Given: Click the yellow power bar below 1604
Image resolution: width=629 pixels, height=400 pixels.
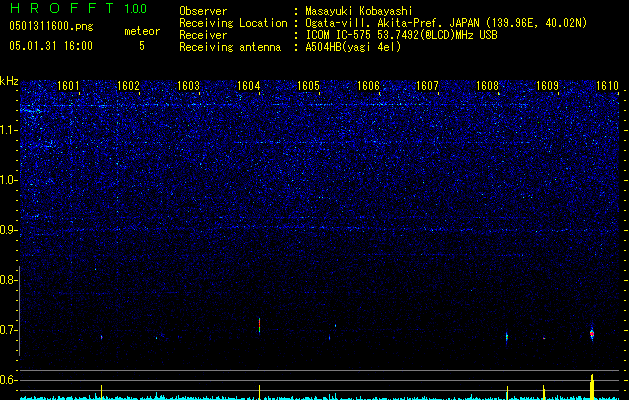Looking at the screenshot, I should (260, 392).
